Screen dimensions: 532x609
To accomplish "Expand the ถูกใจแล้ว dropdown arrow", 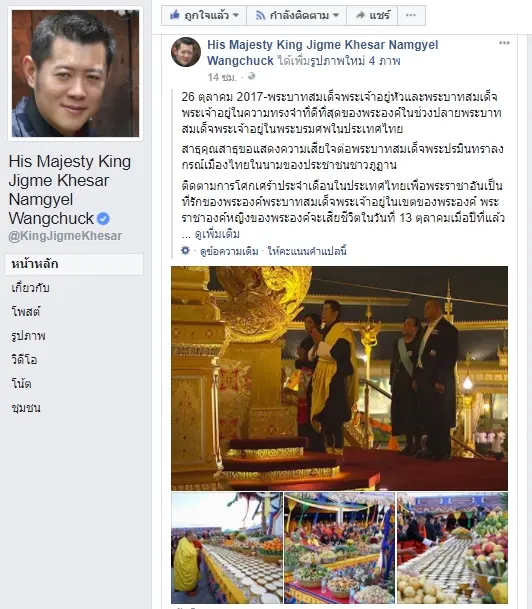I will pos(236,16).
